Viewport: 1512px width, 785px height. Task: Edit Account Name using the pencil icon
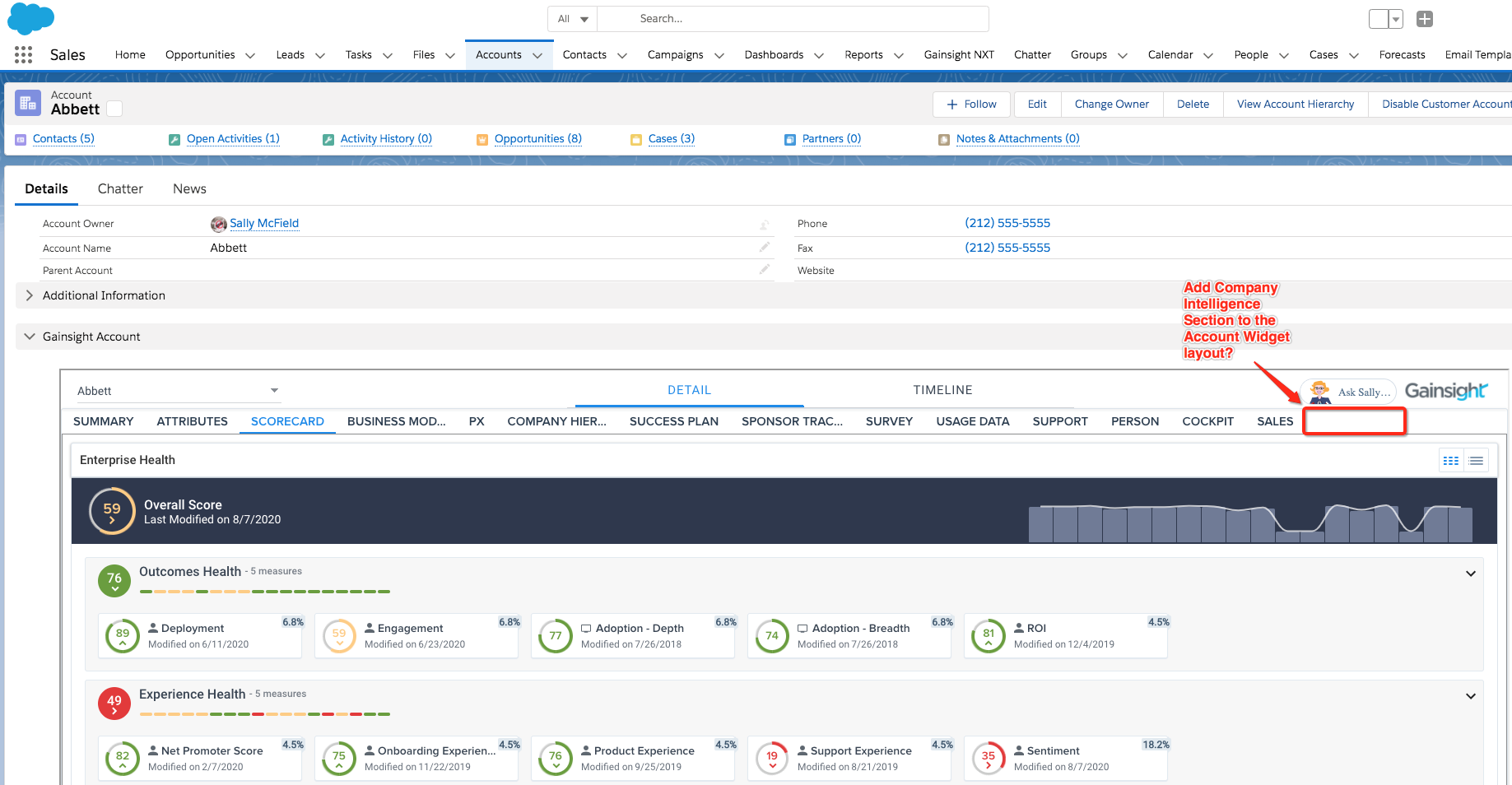pos(765,247)
